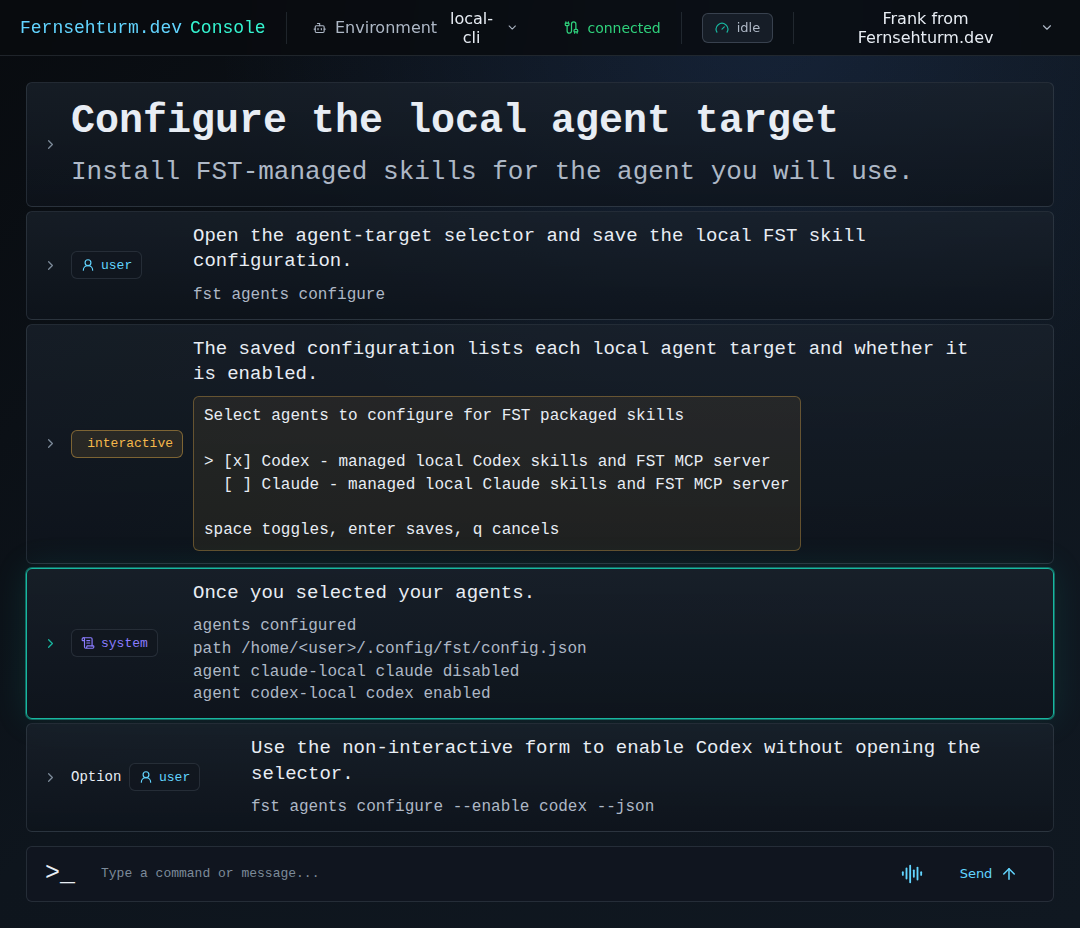Click the user badge next to Option

164,777
